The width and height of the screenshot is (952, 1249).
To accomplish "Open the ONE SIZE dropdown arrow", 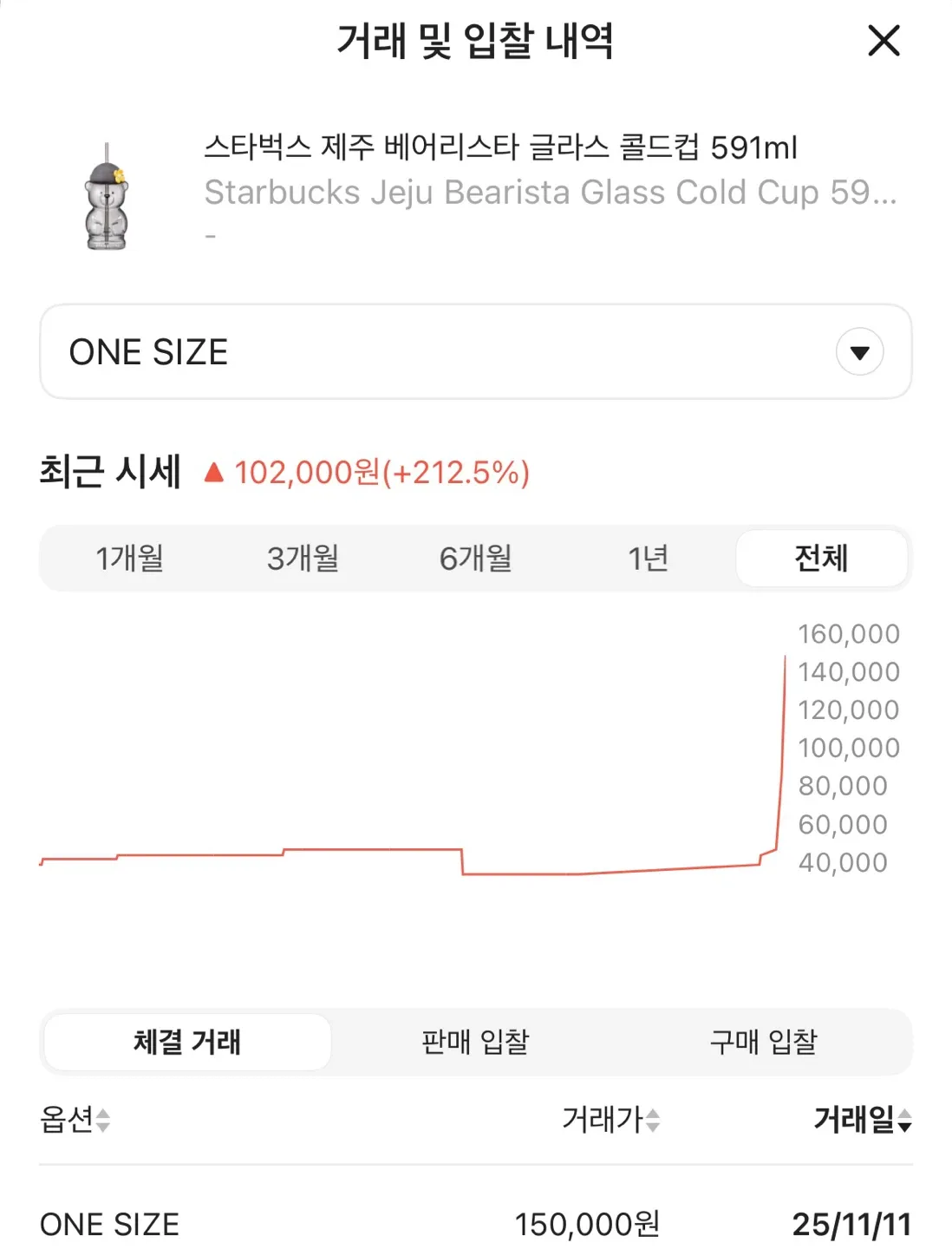I will pyautogui.click(x=859, y=352).
